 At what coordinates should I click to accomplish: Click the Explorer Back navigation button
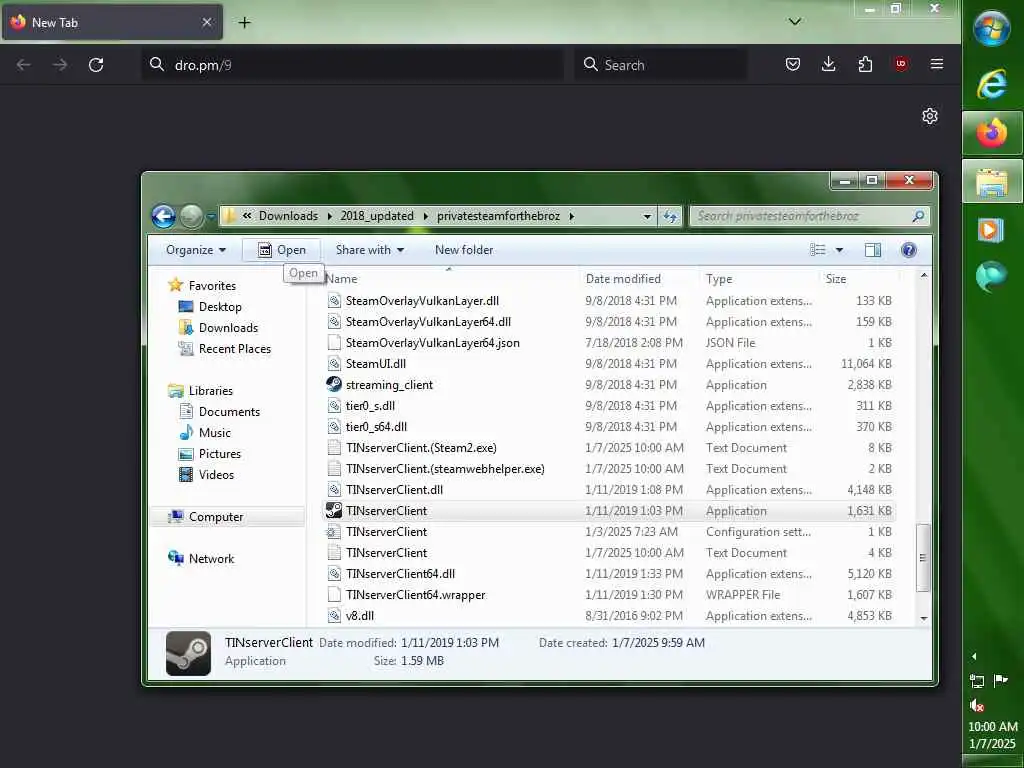(x=163, y=216)
